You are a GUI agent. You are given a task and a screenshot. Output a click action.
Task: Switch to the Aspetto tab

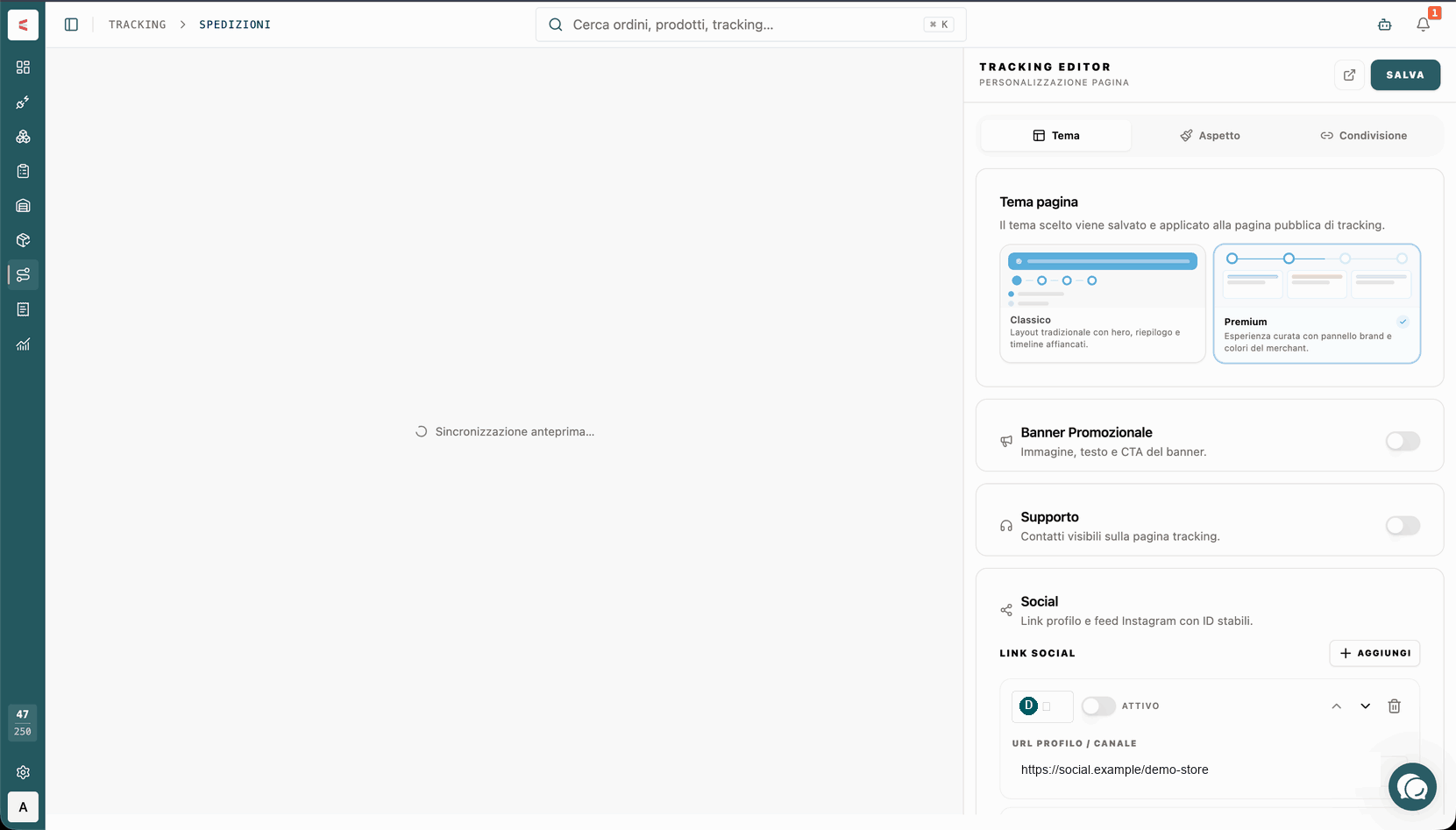pyautogui.click(x=1210, y=136)
